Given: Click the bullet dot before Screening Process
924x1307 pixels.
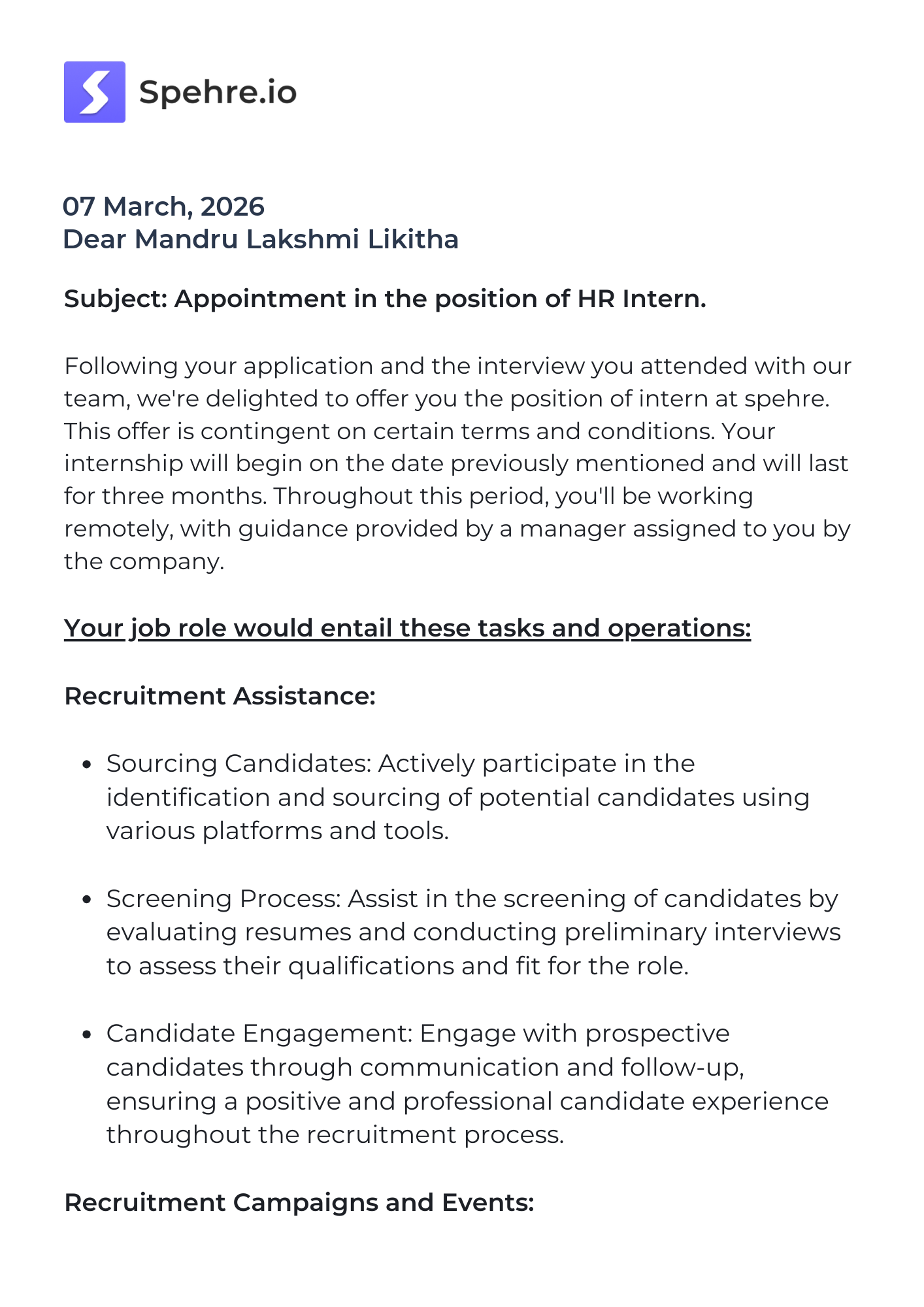Looking at the screenshot, I should coord(86,900).
